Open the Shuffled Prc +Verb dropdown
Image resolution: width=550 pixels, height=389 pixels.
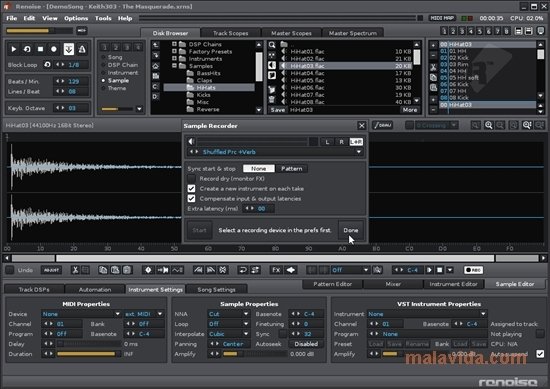pyautogui.click(x=275, y=152)
